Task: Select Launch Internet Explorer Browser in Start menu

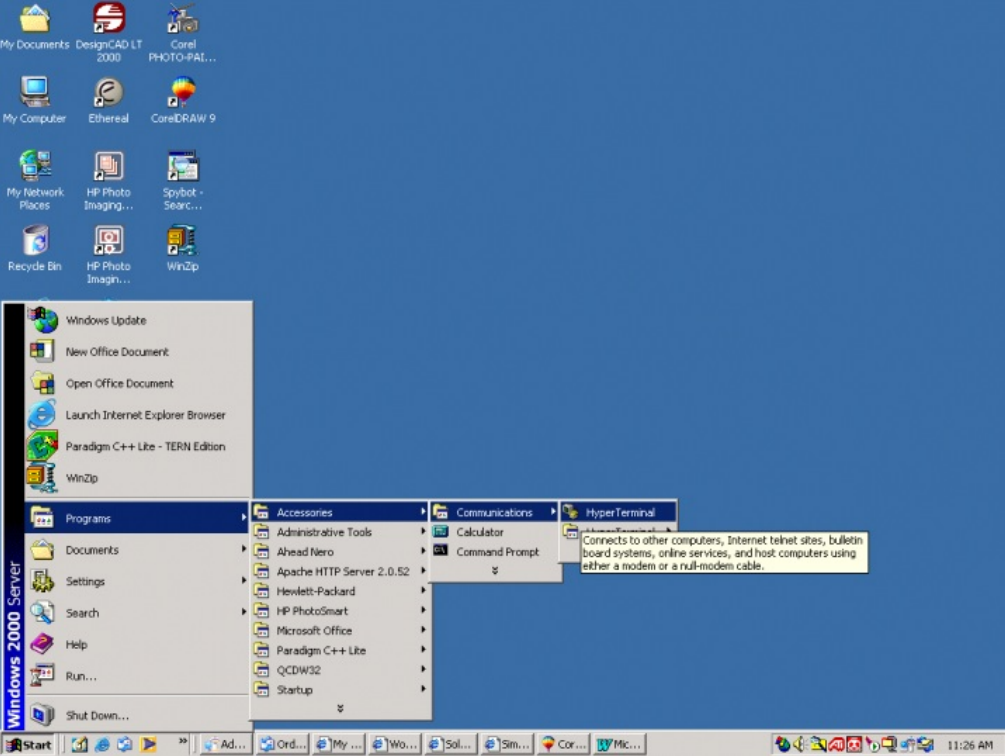Action: tap(138, 415)
